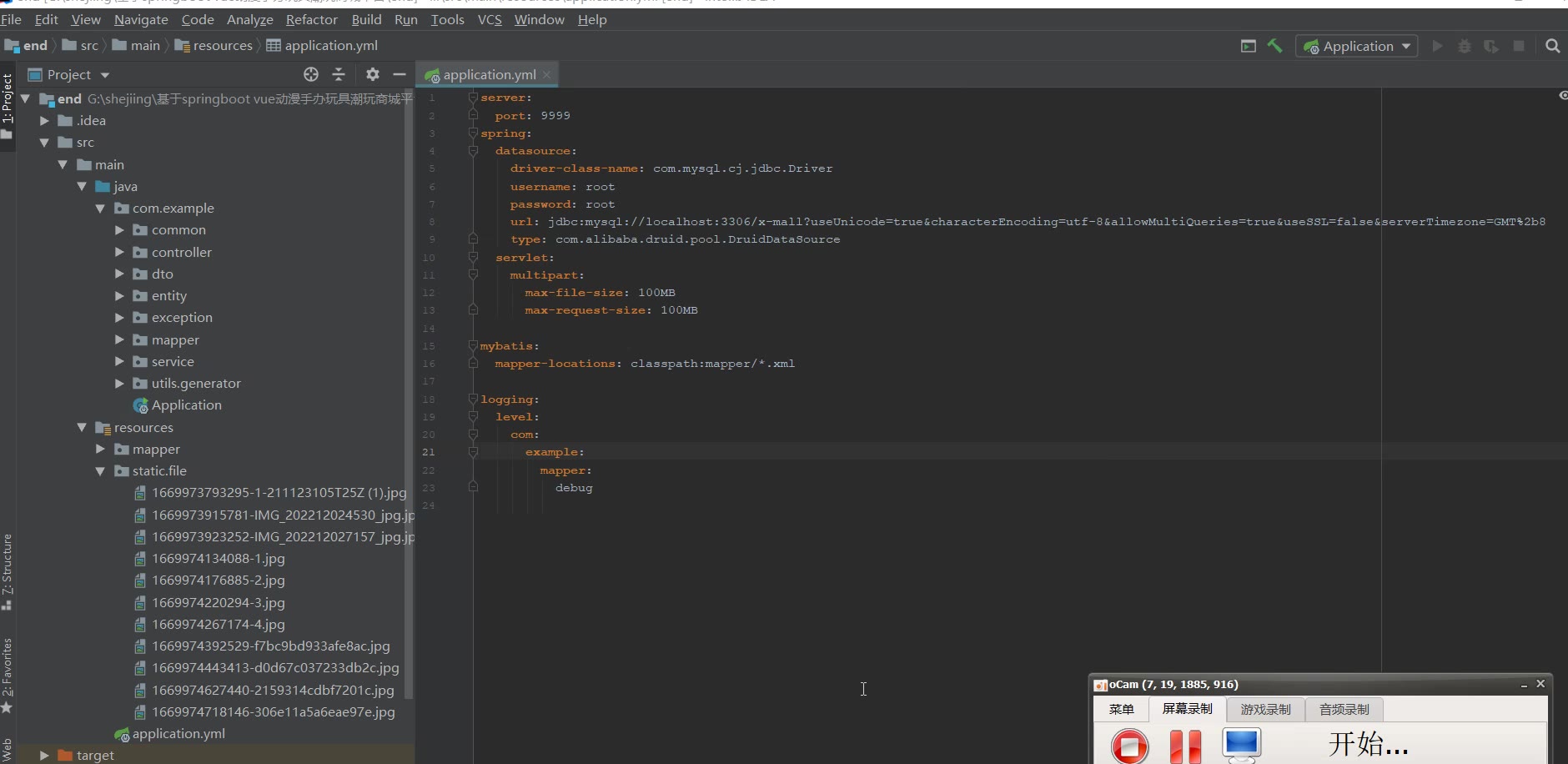This screenshot has height=764, width=1568.
Task: Open the Project view dropdown arrow
Action: tap(105, 75)
